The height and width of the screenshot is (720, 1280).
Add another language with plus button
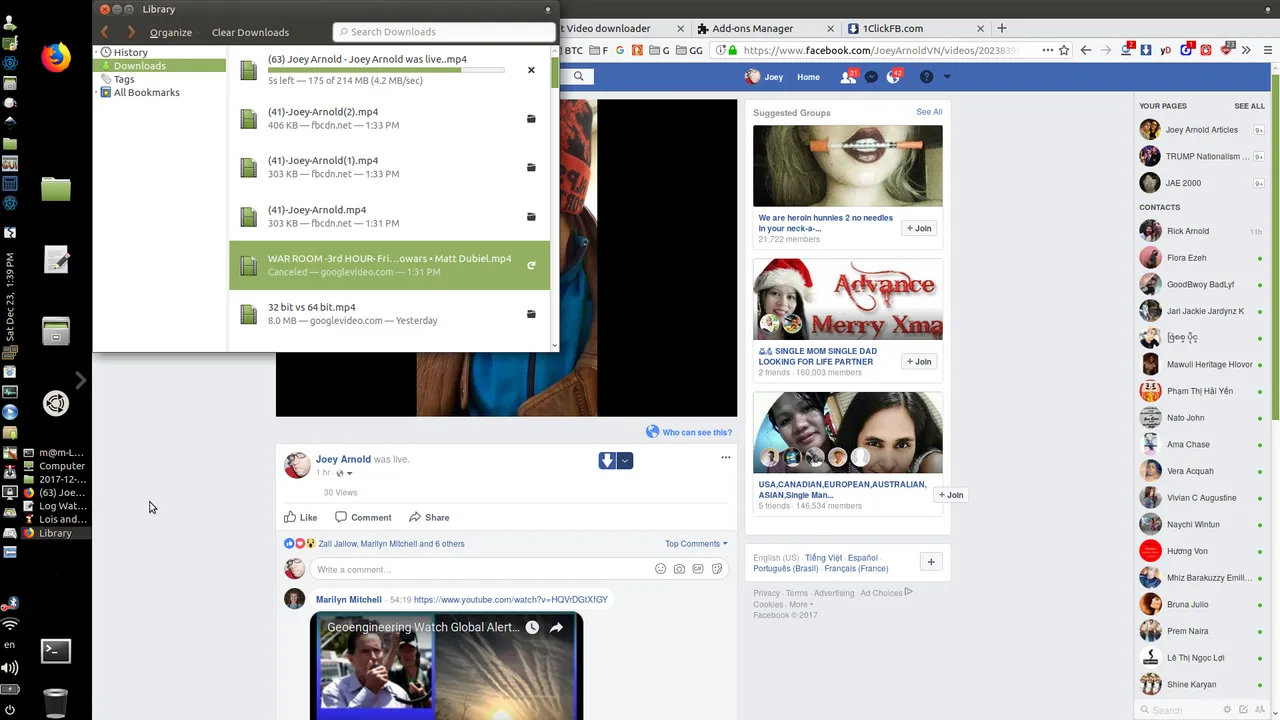[x=931, y=562]
